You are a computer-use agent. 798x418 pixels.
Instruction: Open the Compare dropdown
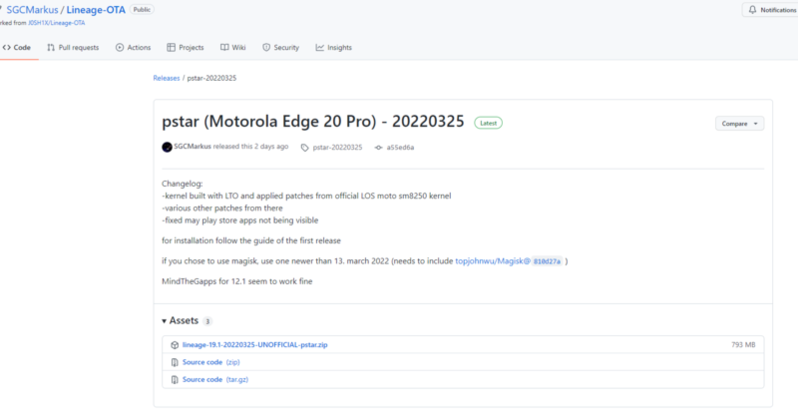[739, 123]
